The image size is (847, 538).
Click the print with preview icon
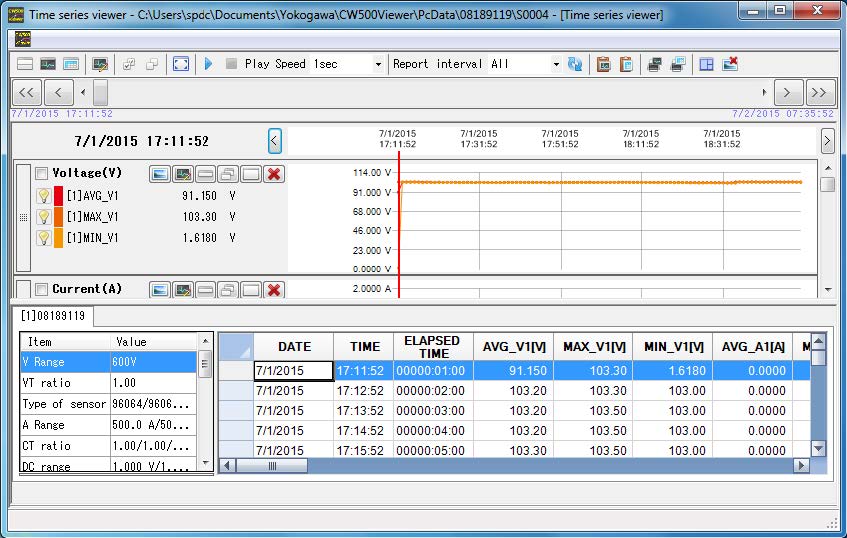tap(678, 64)
